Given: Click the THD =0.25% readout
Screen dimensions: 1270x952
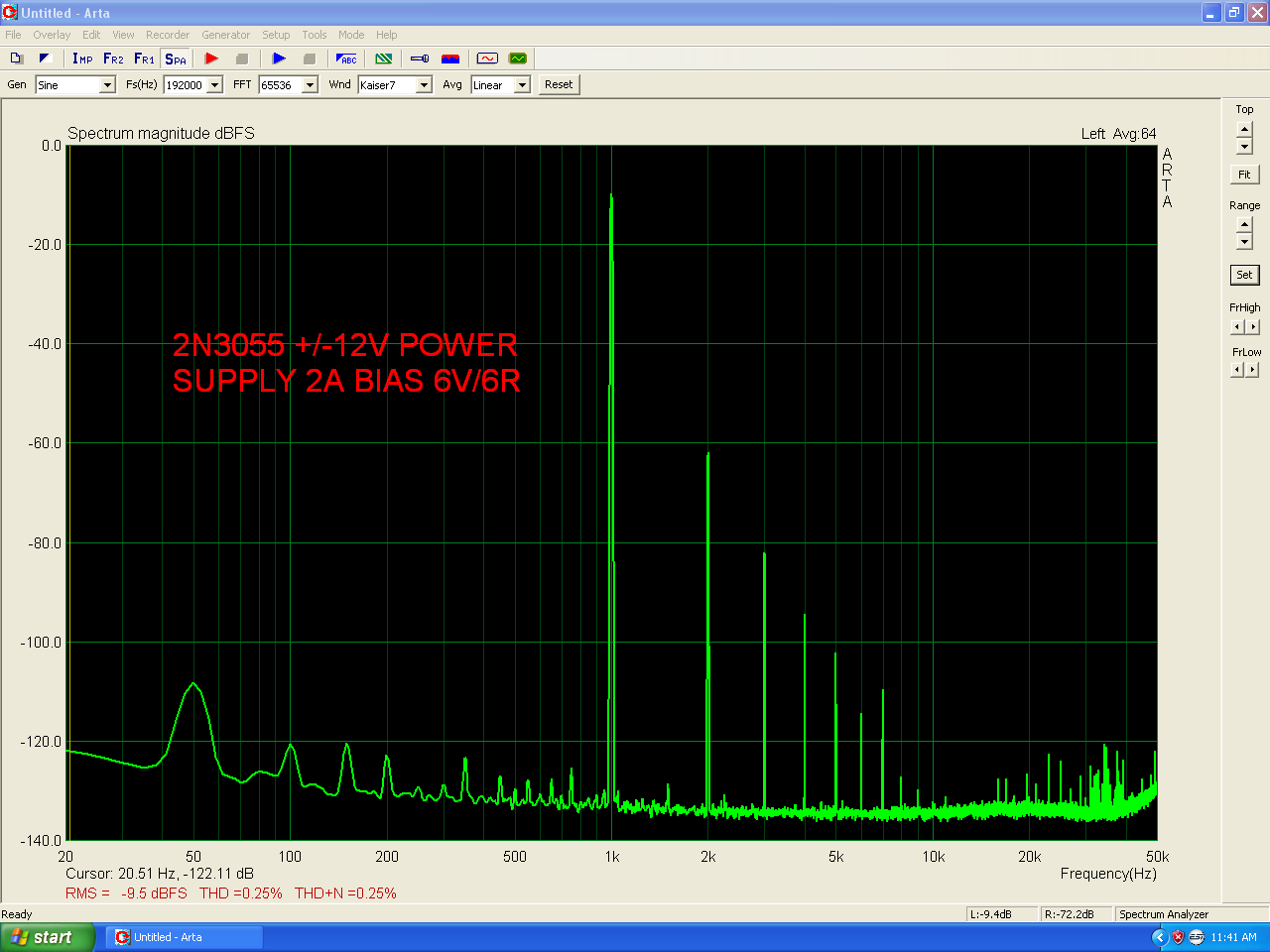Looking at the screenshot, I should point(241,893).
